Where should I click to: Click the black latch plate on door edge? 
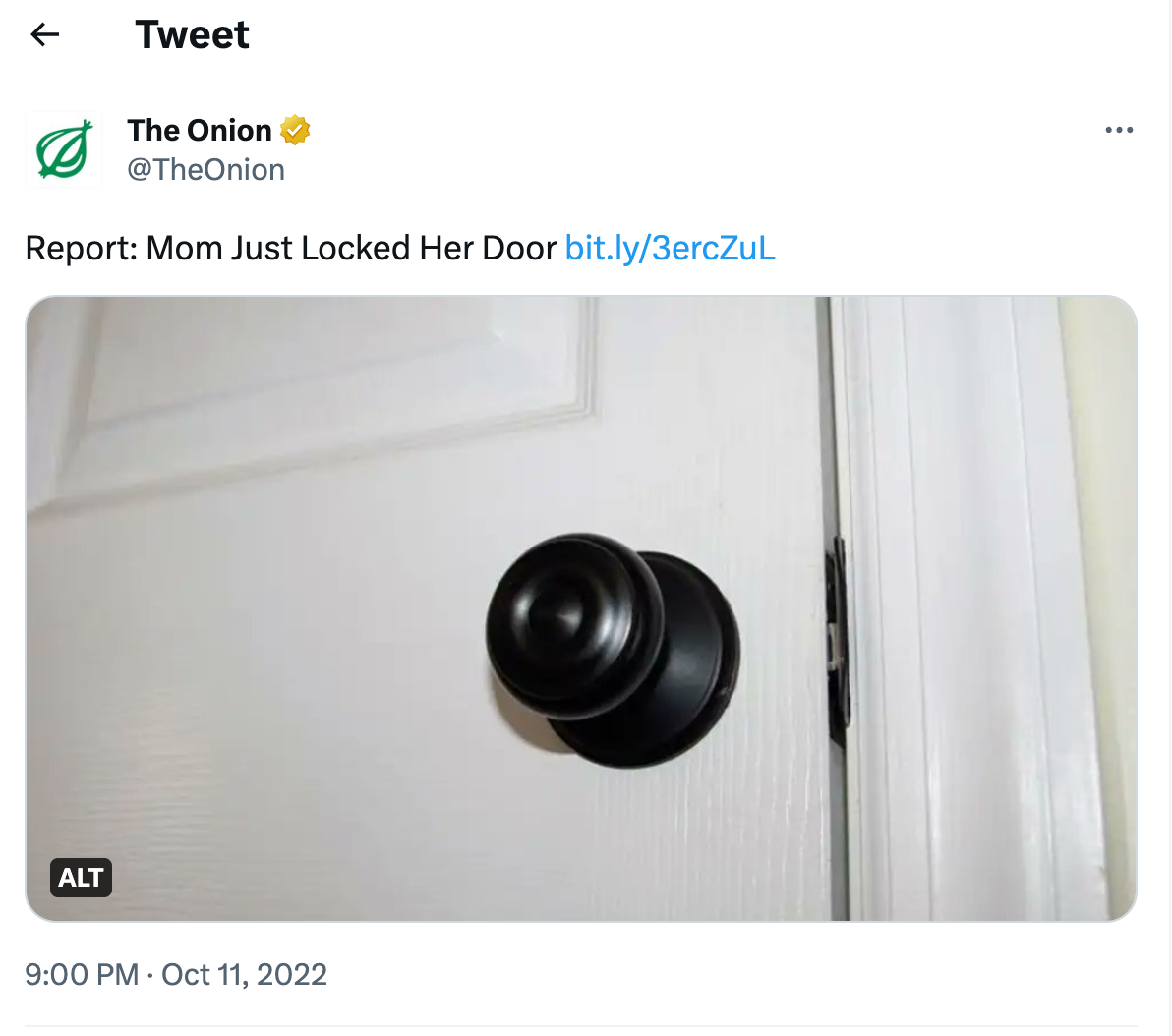click(837, 643)
